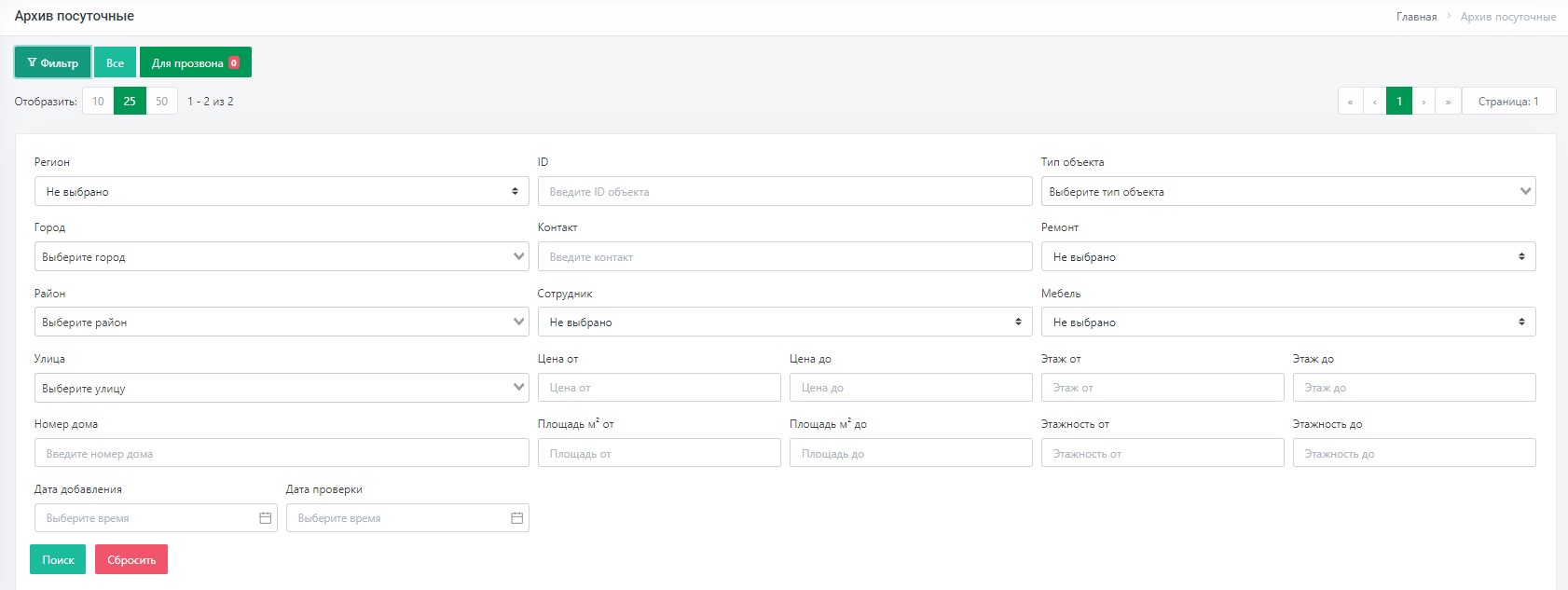The height and width of the screenshot is (590, 1568).
Task: Click the chevron arrow of Выберите район
Action: pyautogui.click(x=519, y=322)
